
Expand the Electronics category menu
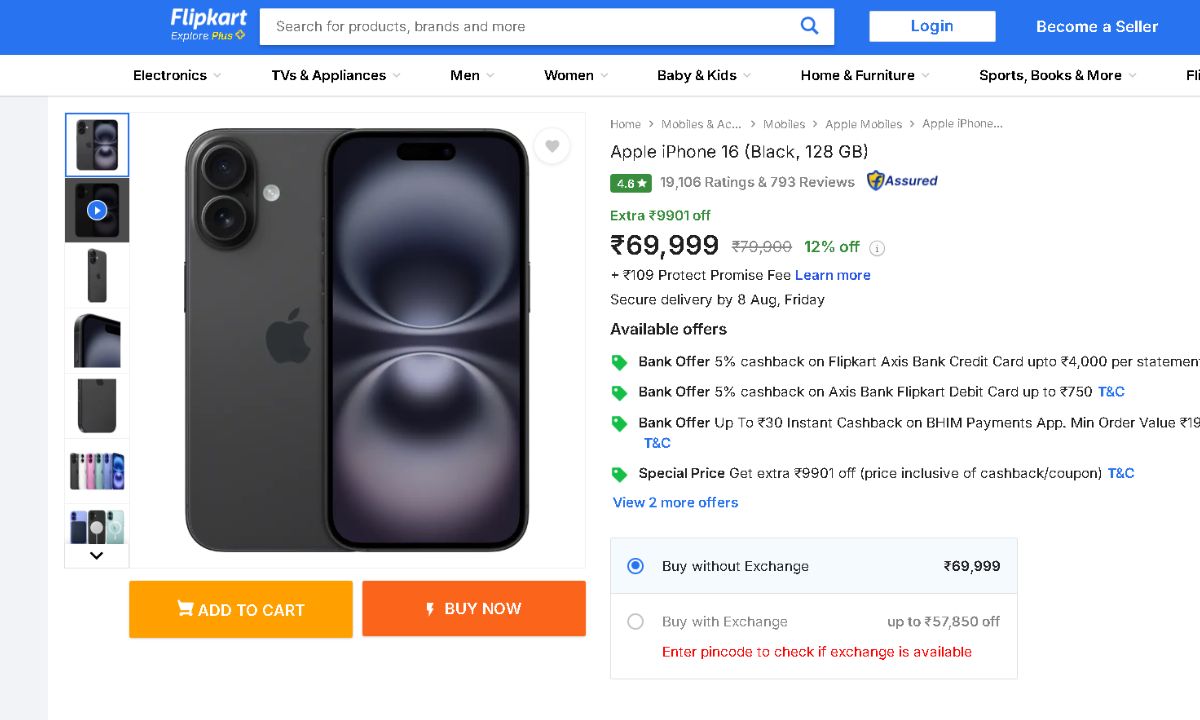coord(177,75)
